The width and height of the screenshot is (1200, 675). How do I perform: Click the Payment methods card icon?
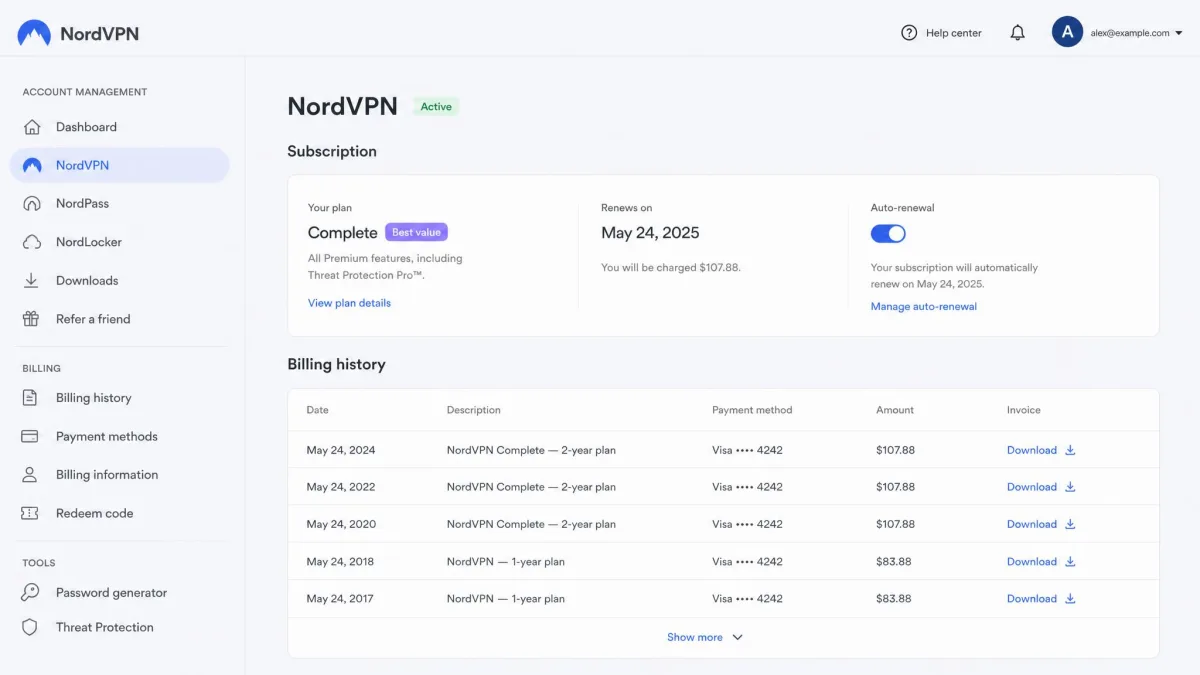tap(30, 436)
